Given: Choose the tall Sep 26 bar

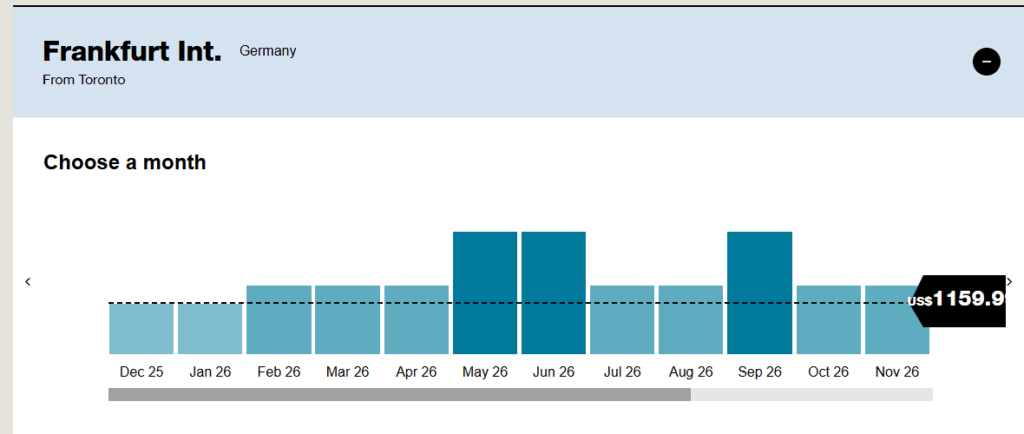Looking at the screenshot, I should pyautogui.click(x=759, y=292).
